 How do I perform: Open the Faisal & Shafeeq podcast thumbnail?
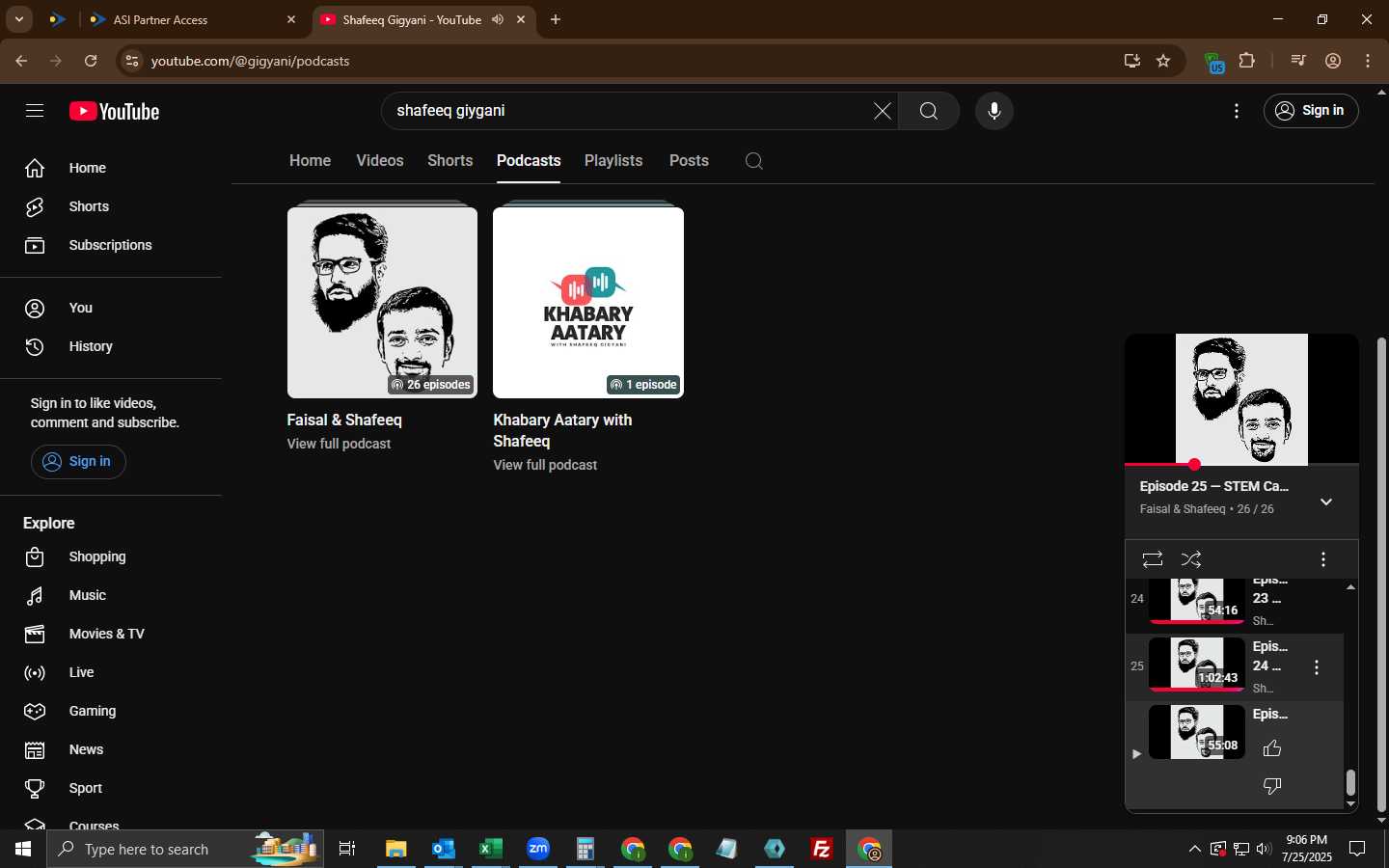[x=382, y=302]
